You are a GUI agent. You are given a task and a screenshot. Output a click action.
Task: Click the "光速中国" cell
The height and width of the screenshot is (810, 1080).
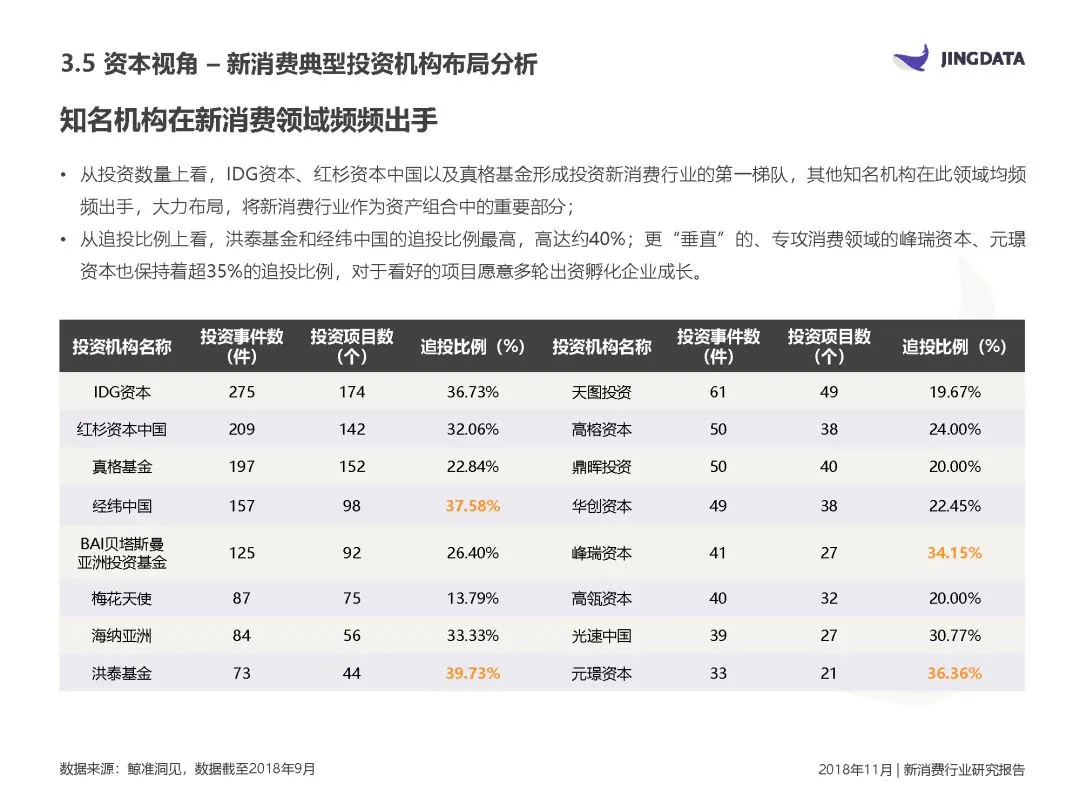601,635
